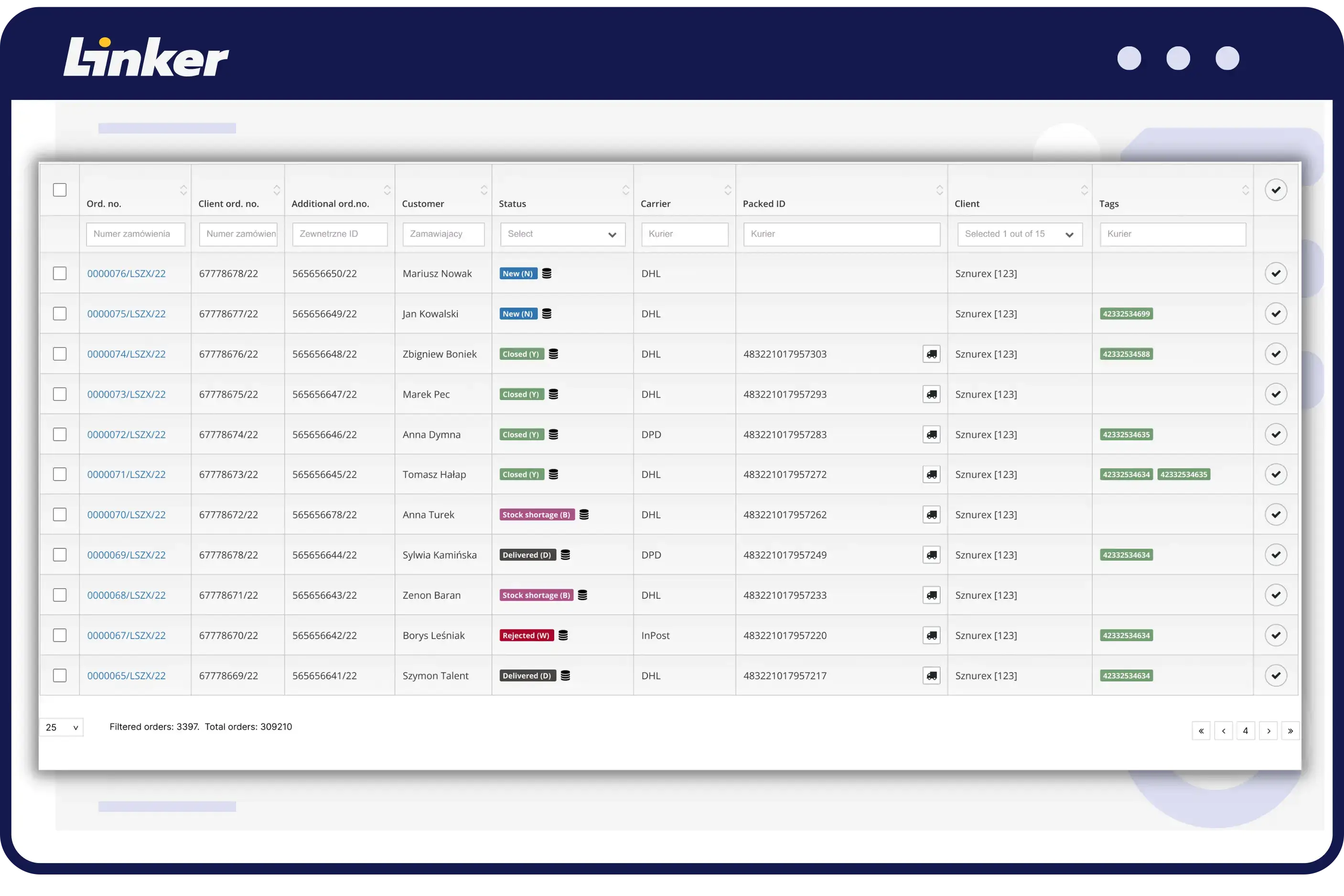Check the box for order 0000073/LSZX/22
Screen dimensions: 1344x896
(59, 394)
